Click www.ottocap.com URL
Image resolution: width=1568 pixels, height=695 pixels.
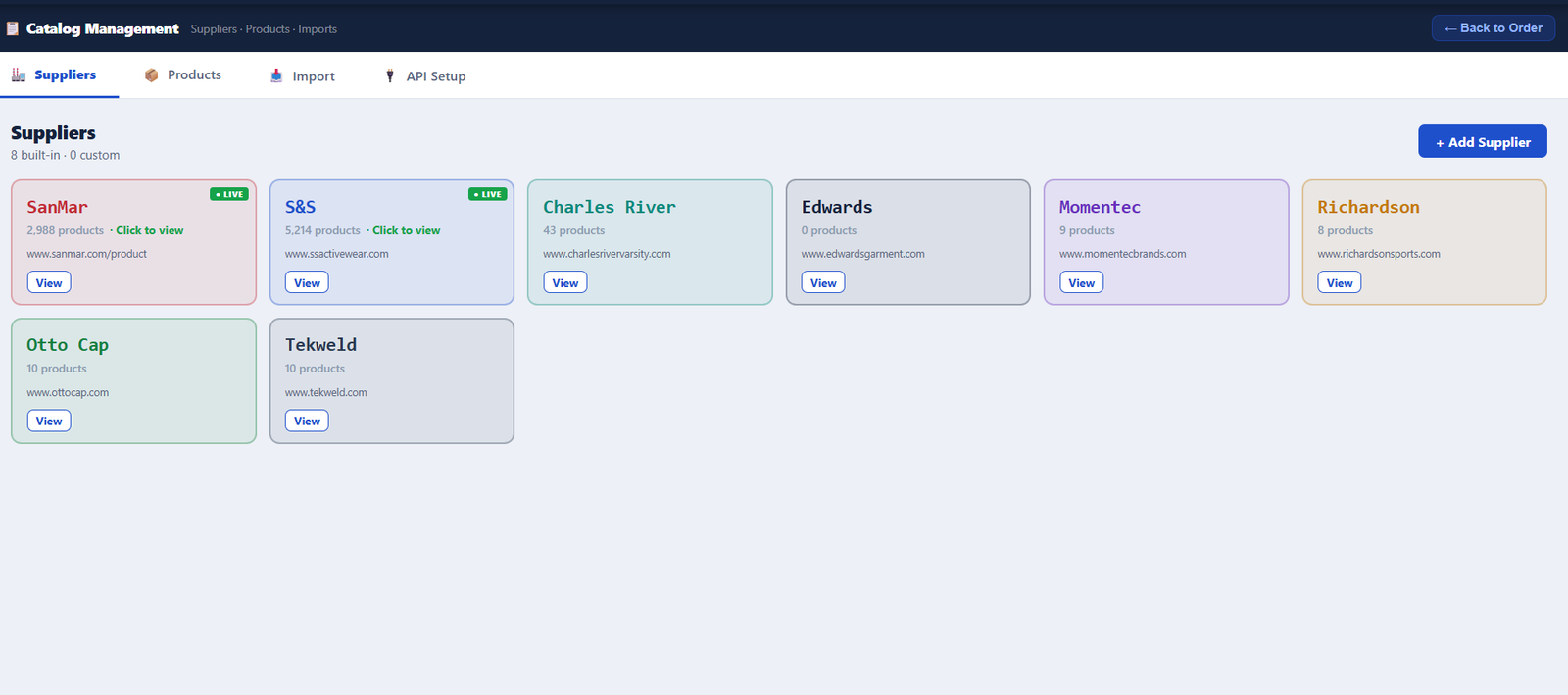pyautogui.click(x=68, y=392)
